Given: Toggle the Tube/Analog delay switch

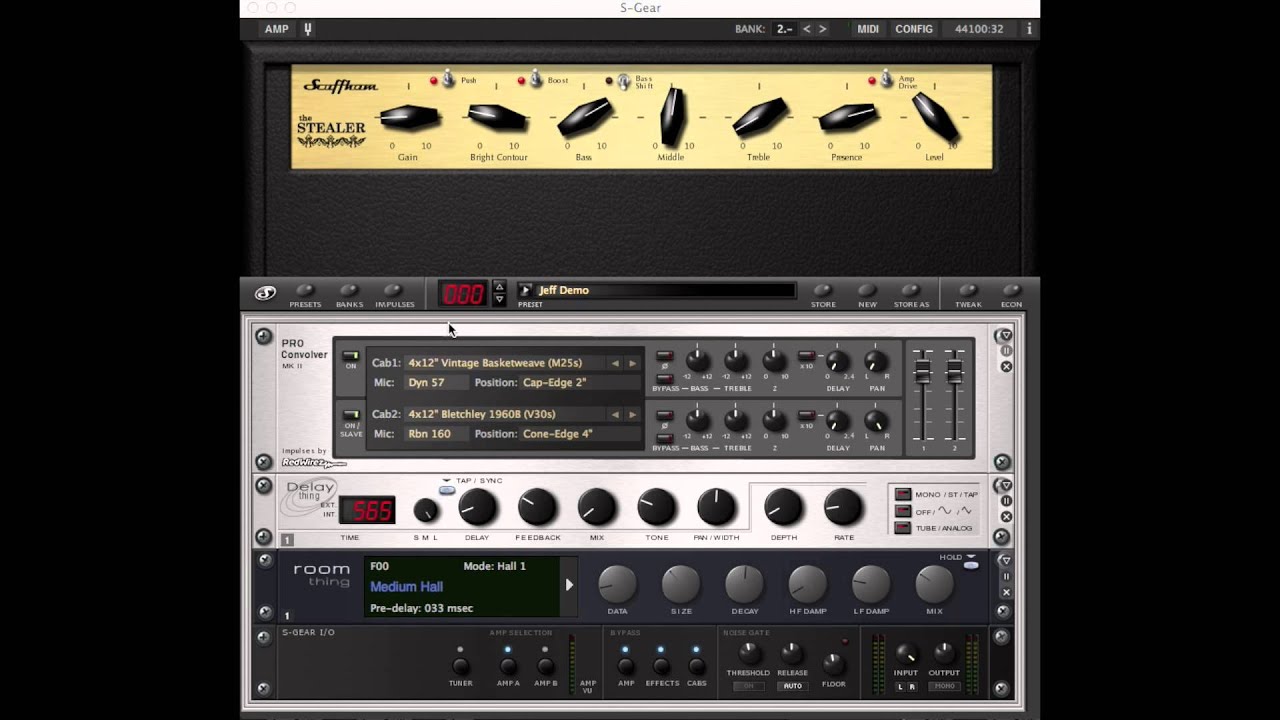Looking at the screenshot, I should click(x=903, y=528).
